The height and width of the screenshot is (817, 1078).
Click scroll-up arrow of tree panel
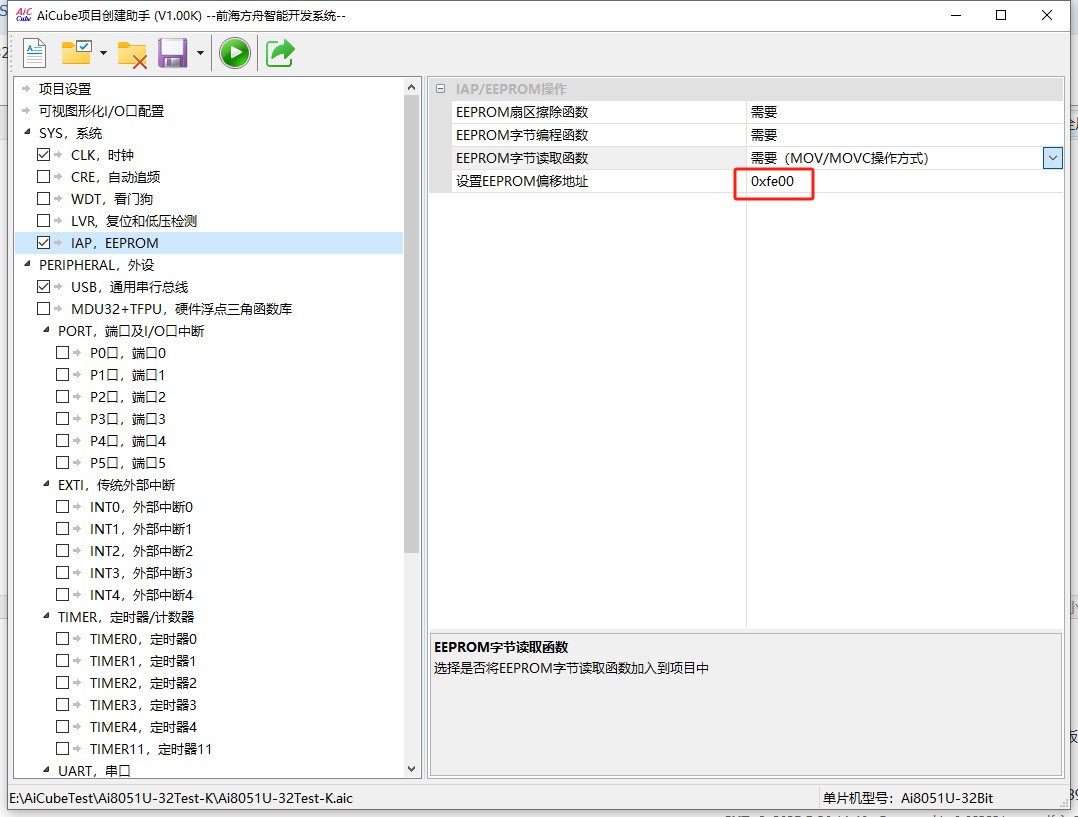[411, 87]
